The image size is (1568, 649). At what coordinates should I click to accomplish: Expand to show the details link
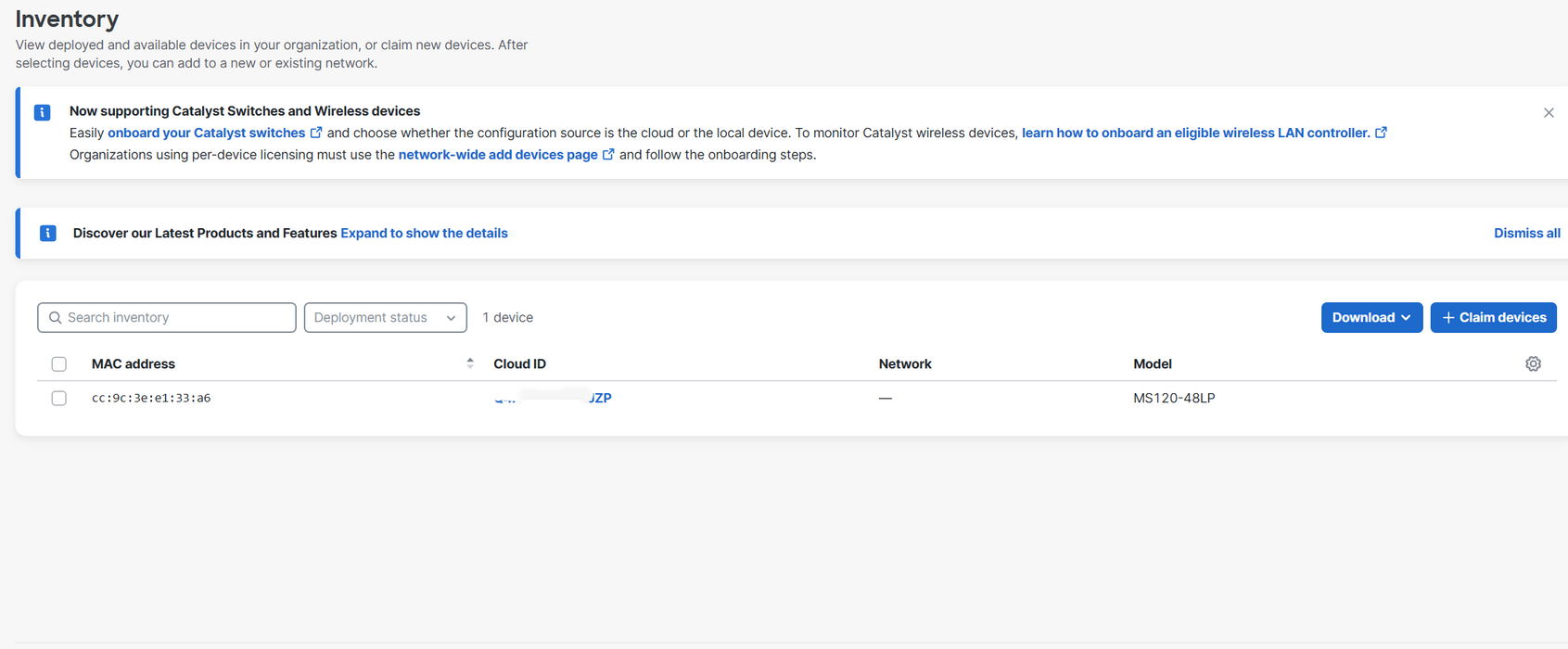(424, 233)
